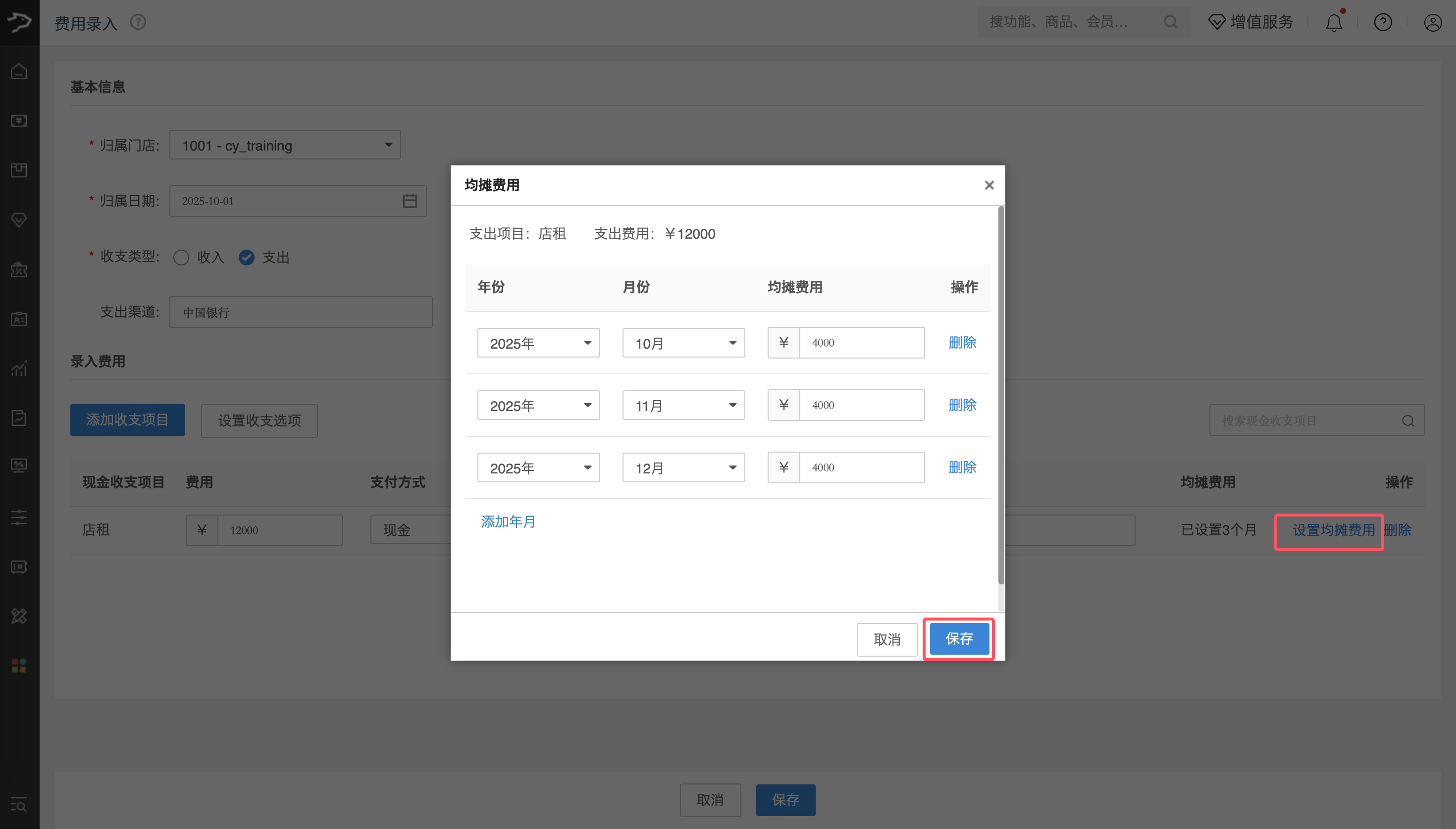The width and height of the screenshot is (1456, 829).
Task: Select the cash/money icon in the sidebar
Action: click(x=19, y=121)
